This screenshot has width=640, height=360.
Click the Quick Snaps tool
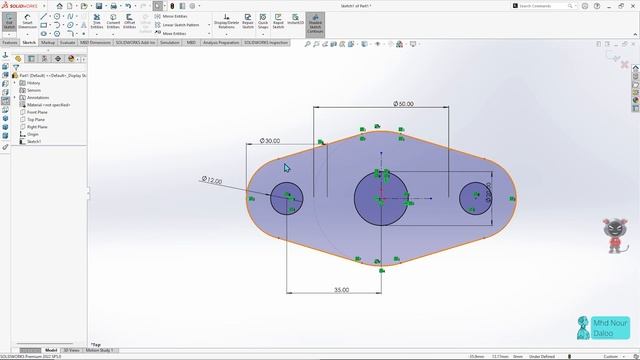(263, 21)
